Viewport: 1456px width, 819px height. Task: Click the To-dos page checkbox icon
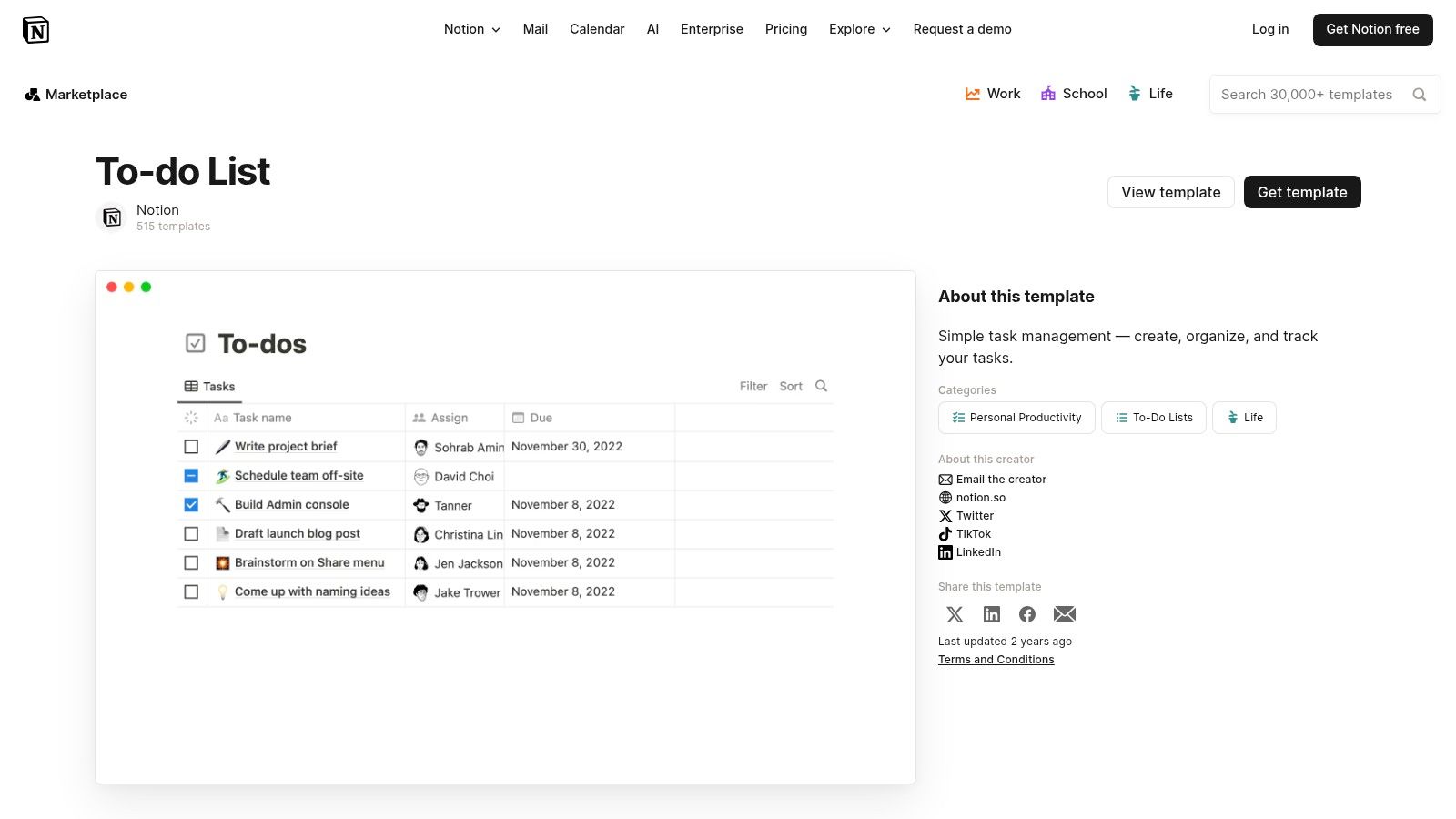(x=196, y=343)
